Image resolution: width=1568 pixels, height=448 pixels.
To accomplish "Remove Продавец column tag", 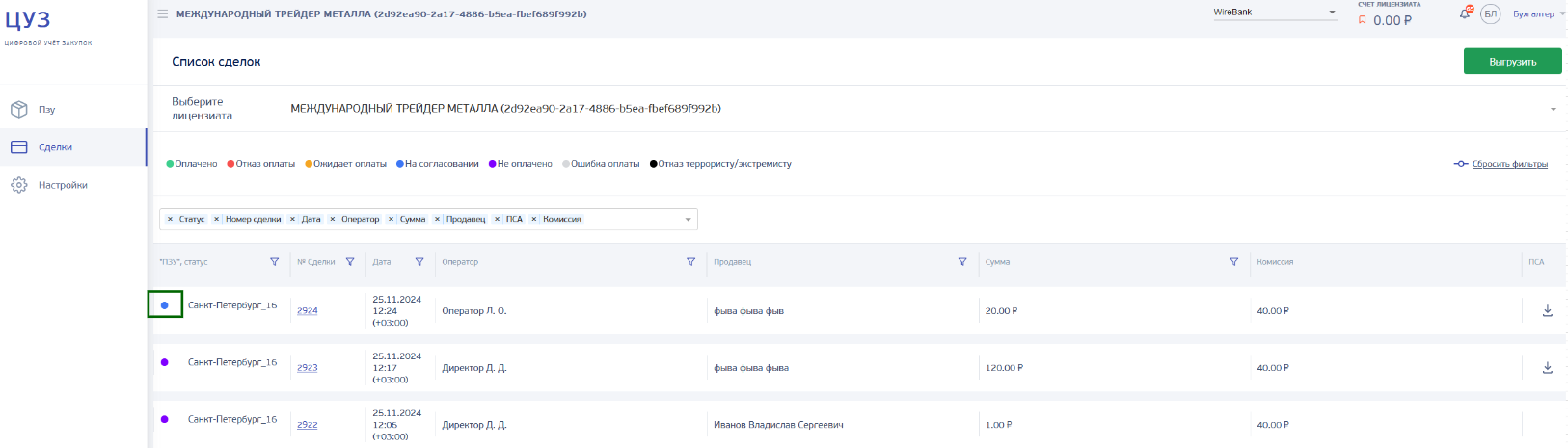I will [x=438, y=219].
